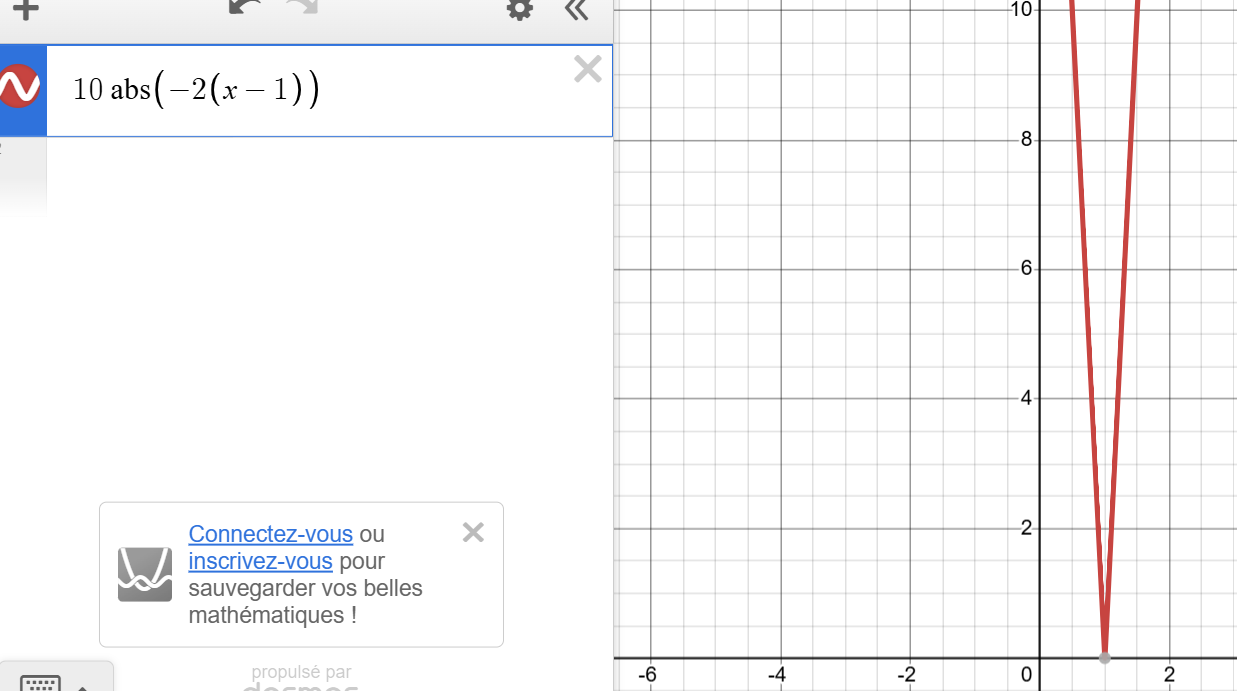Open the inscrivez-vous signup link
This screenshot has width=1237, height=691.
tap(260, 561)
